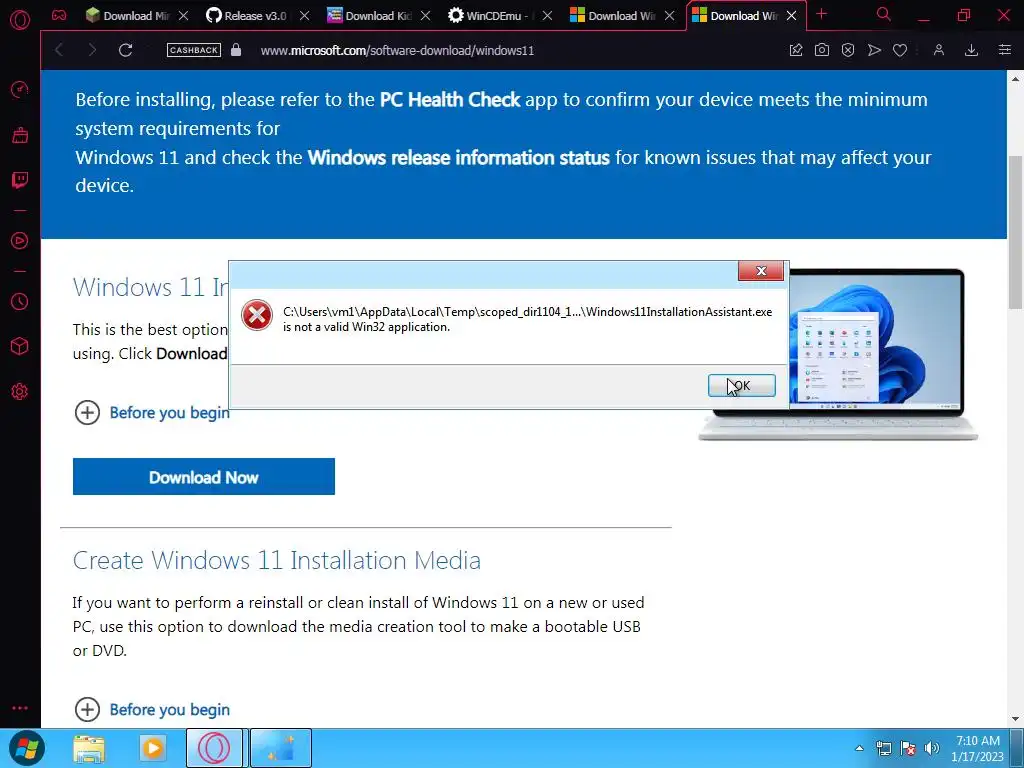Open Windows Media Player from taskbar
The image size is (1024, 768).
[x=153, y=748]
